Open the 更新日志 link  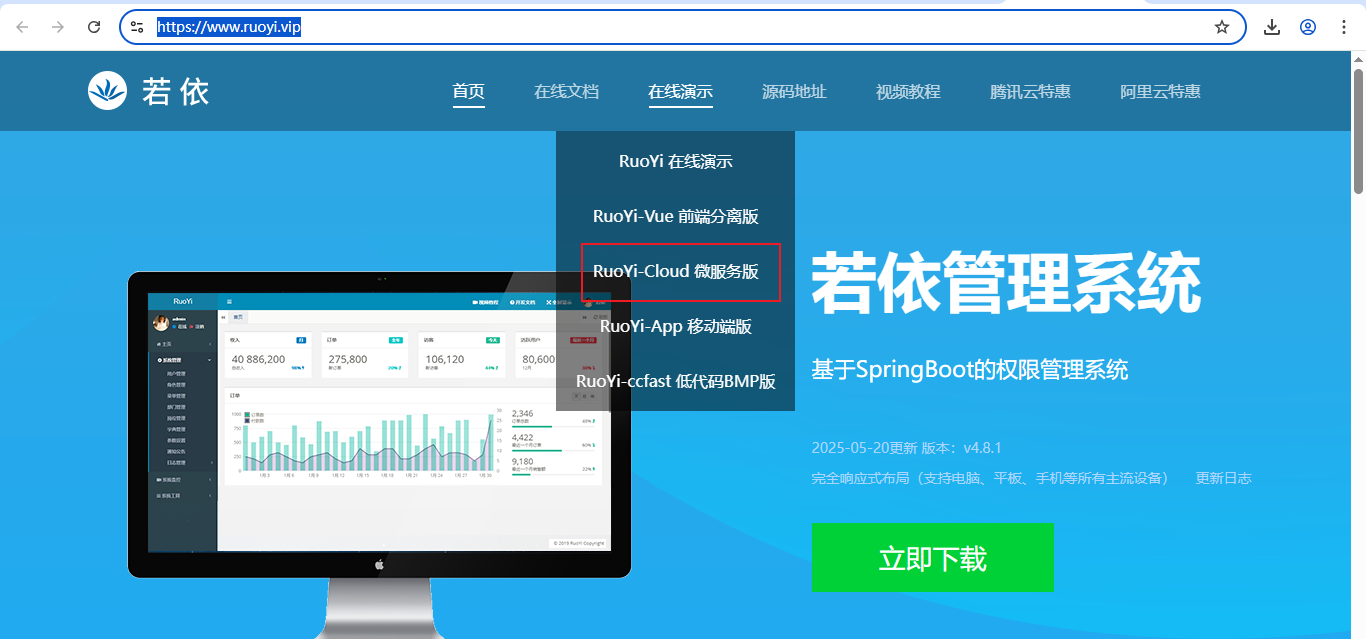pos(1223,478)
